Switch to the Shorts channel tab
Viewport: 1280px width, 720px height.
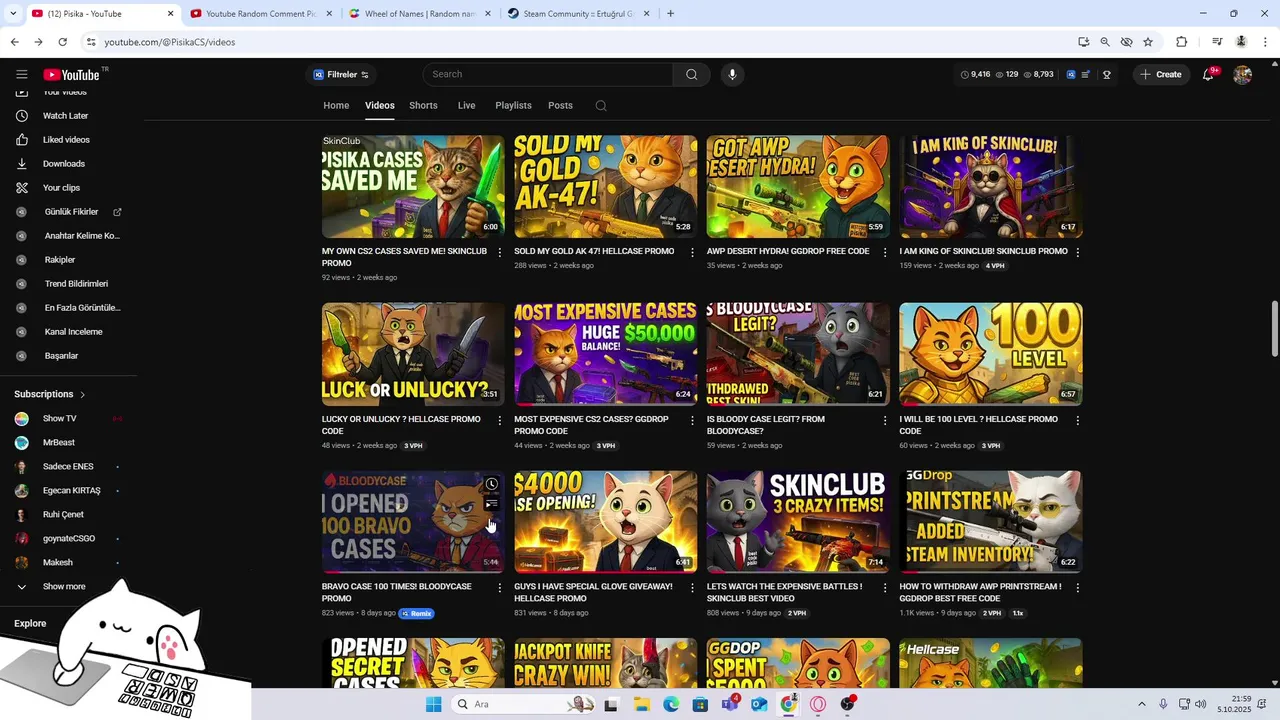tap(423, 105)
